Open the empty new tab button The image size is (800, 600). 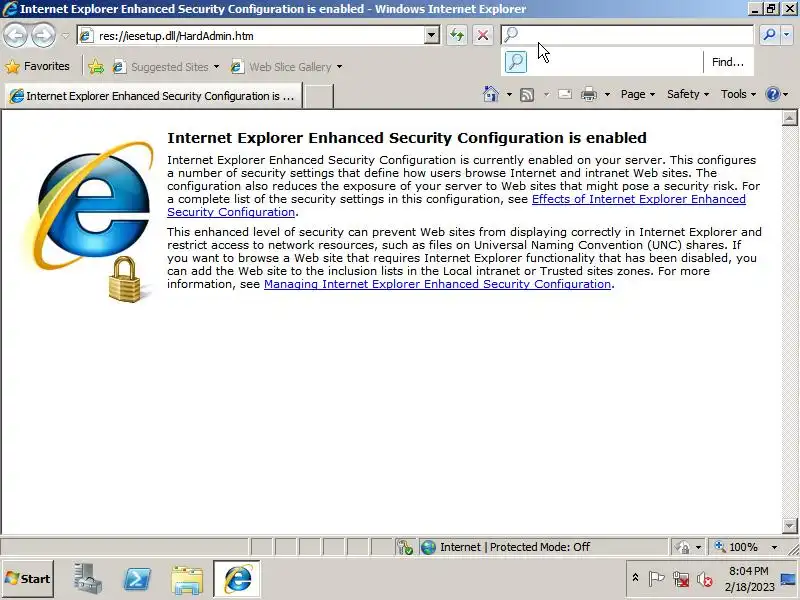[319, 96]
